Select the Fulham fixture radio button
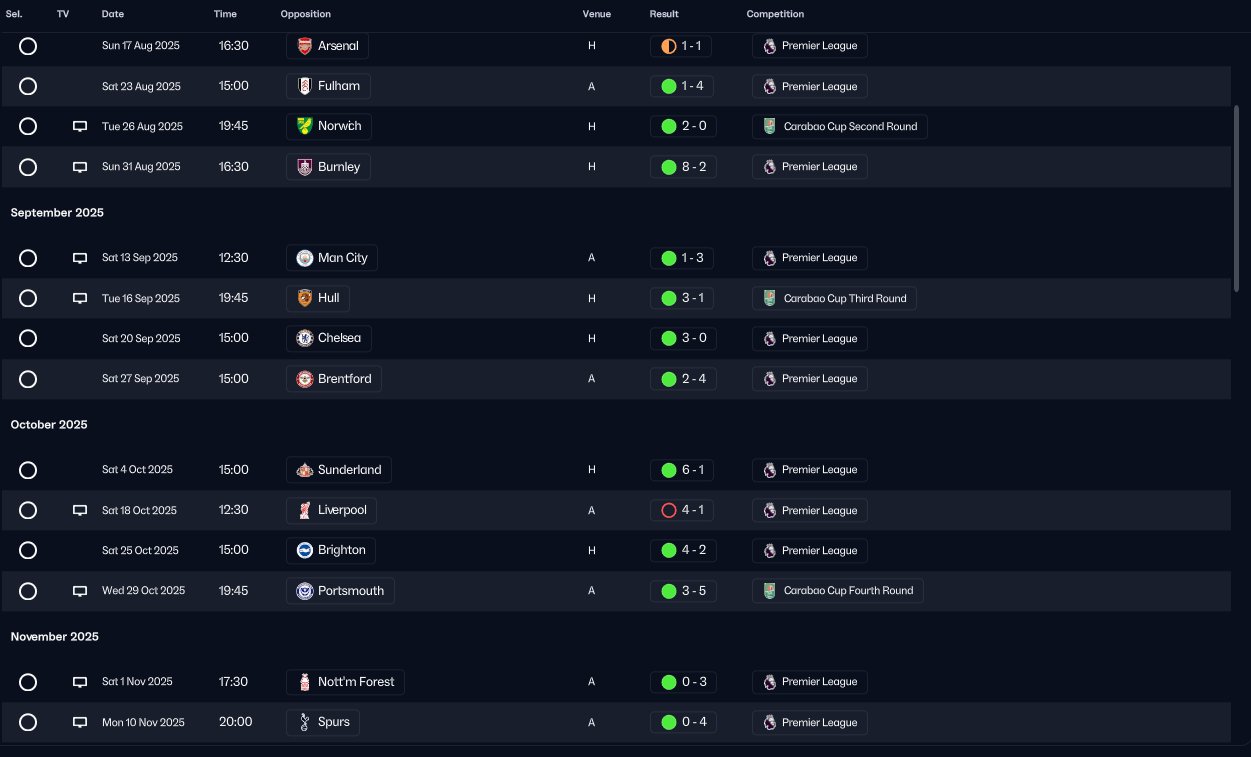1251x757 pixels. tap(28, 86)
